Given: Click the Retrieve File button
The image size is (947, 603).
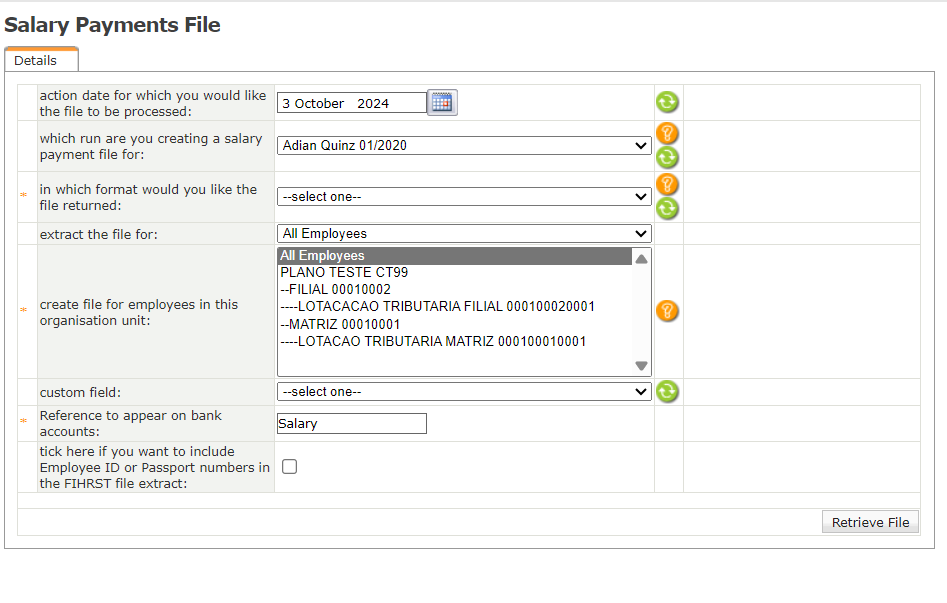Looking at the screenshot, I should point(870,522).
